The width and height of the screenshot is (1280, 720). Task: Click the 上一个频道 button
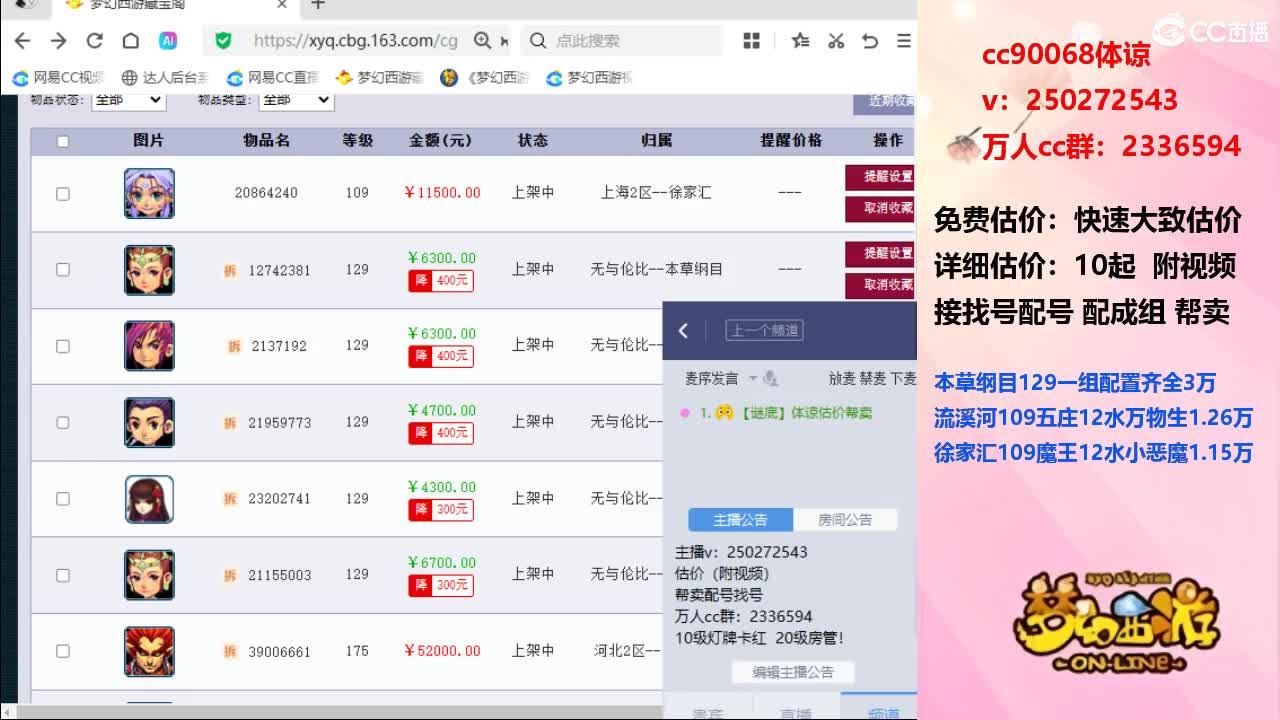click(765, 331)
